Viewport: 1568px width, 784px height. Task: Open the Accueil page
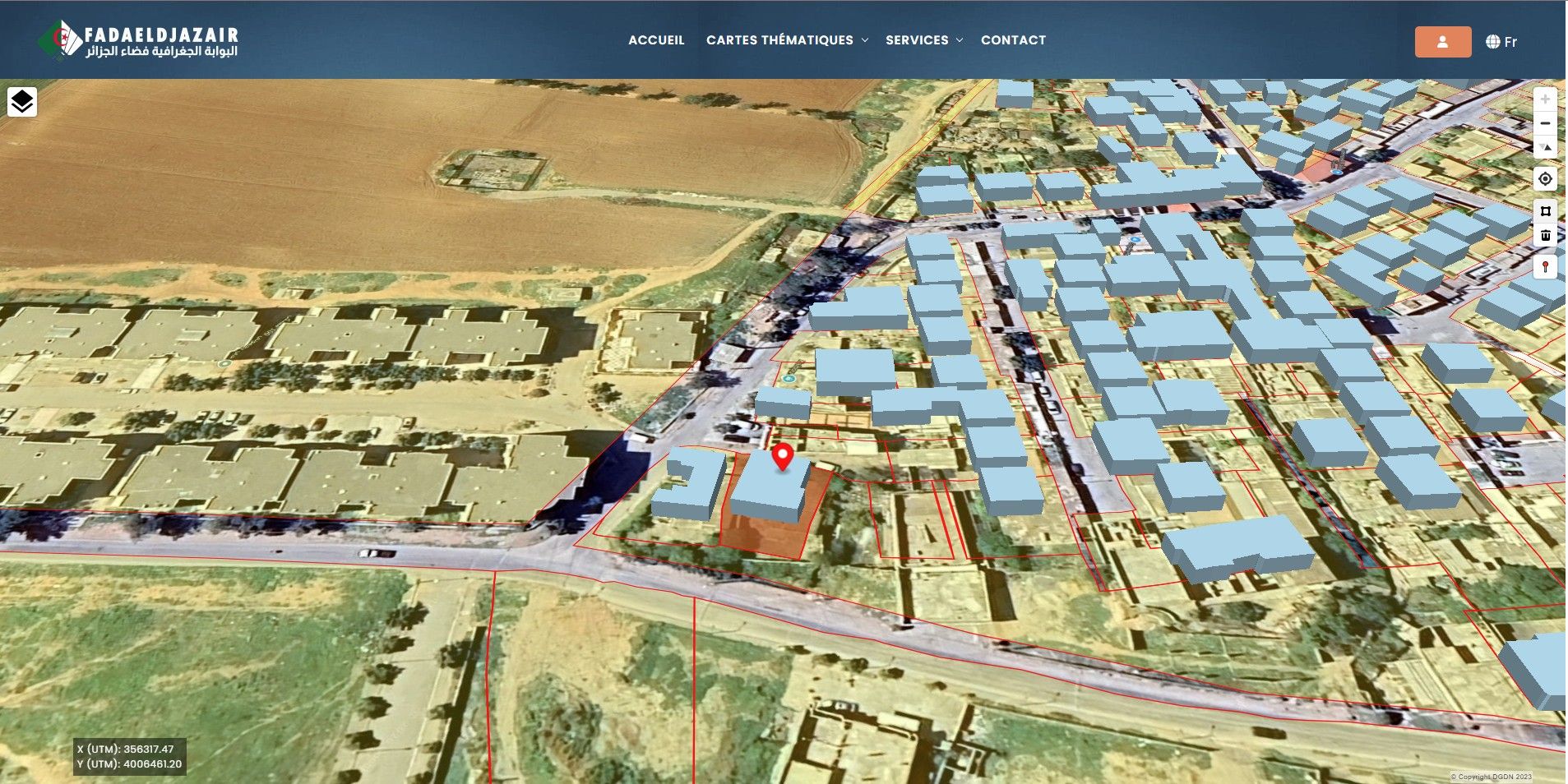point(656,40)
